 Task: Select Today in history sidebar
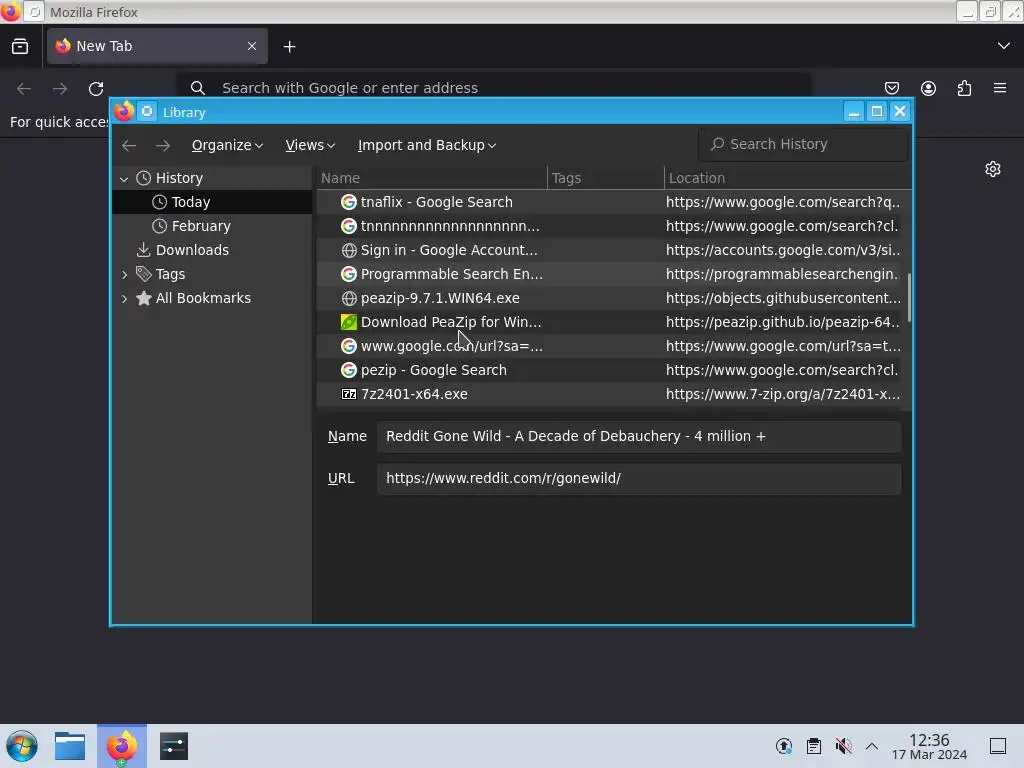(212, 202)
